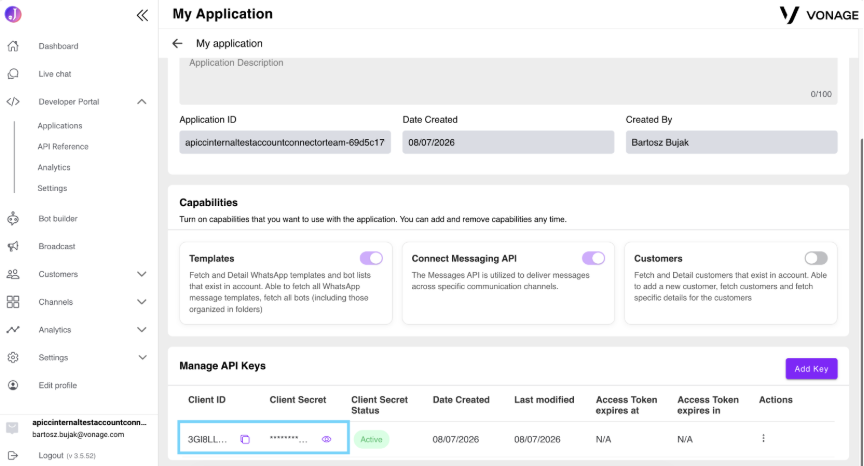Viewport: 864px width, 466px height.
Task: Click the Live chat bubble icon
Action: [13, 74]
